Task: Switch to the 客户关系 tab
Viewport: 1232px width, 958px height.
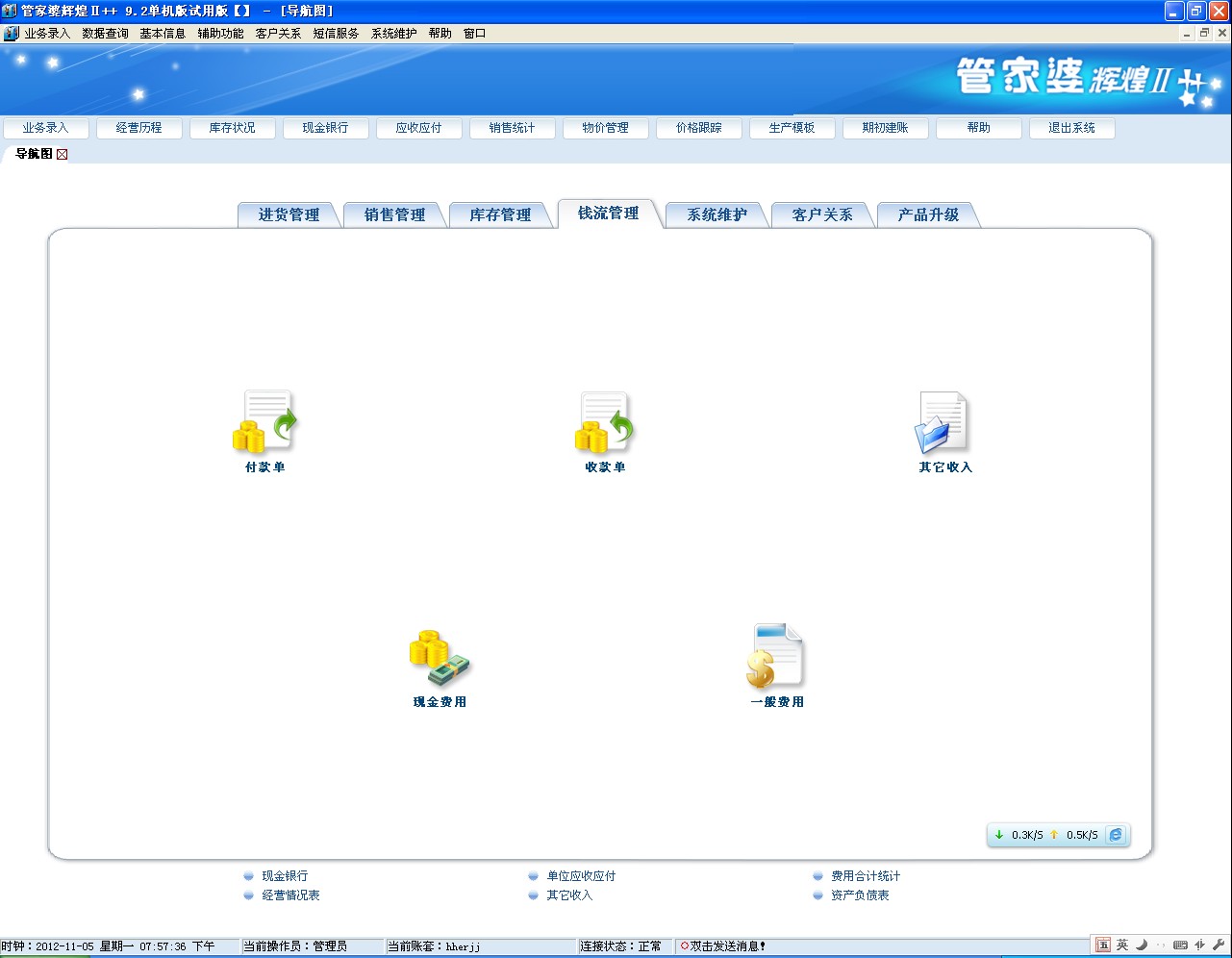Action: [x=822, y=214]
